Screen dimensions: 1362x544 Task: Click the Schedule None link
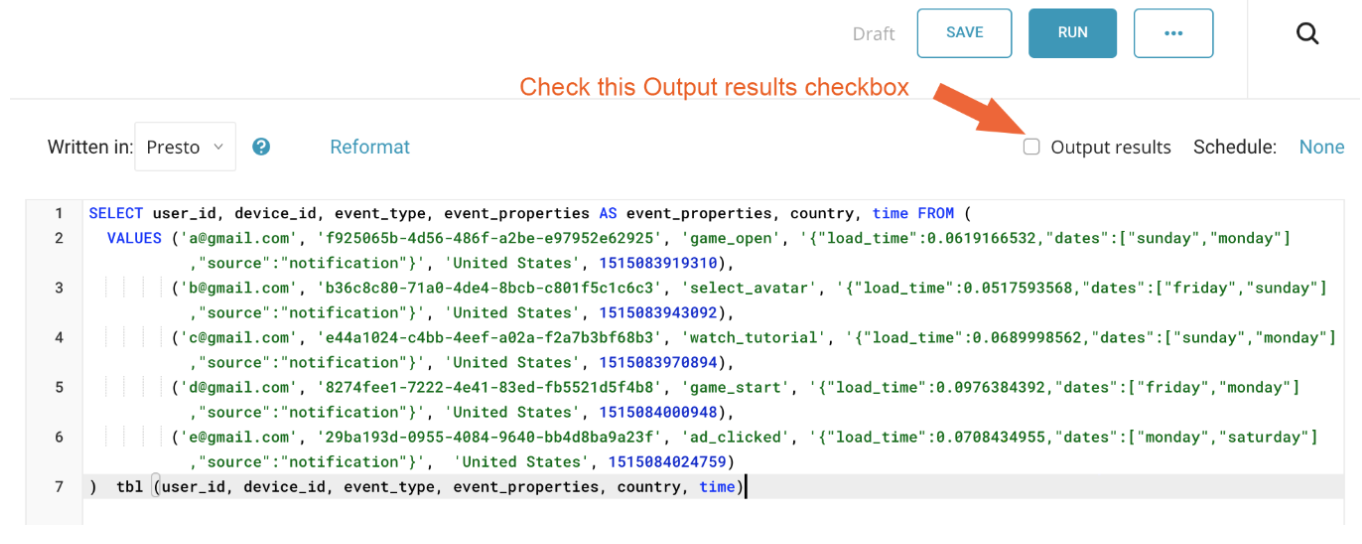(x=1321, y=147)
